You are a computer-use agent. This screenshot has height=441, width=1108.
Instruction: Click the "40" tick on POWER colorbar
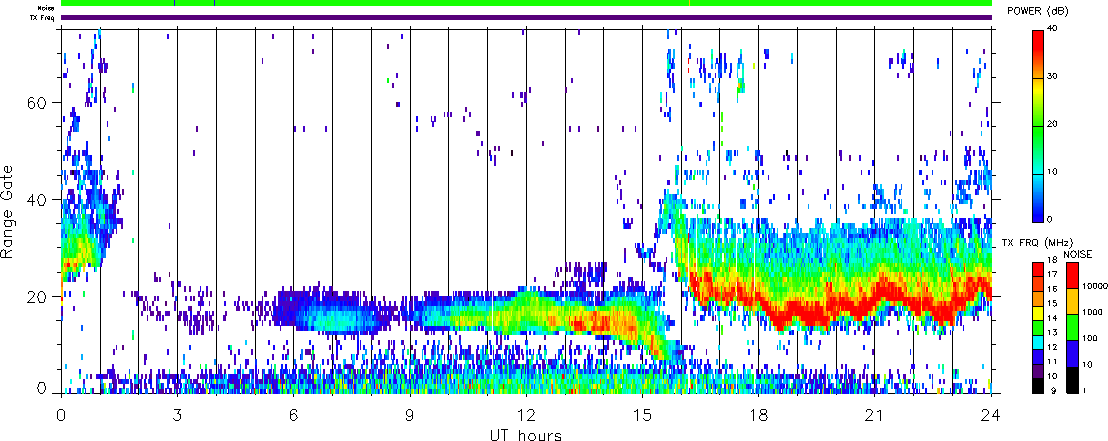(1051, 28)
